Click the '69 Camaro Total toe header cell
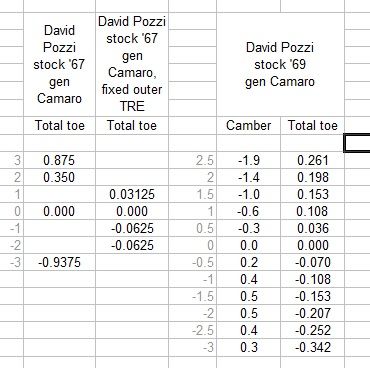 tap(312, 125)
